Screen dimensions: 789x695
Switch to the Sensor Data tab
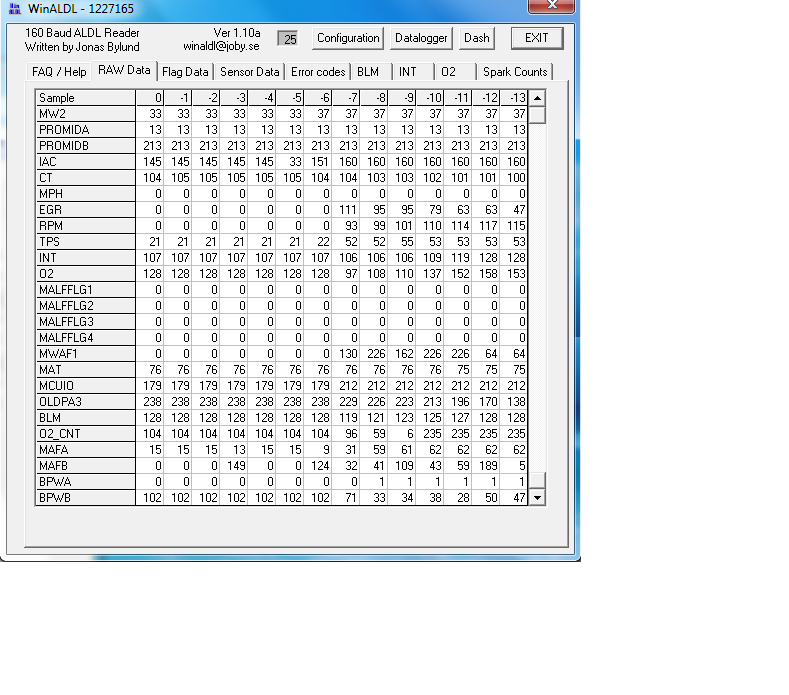coord(249,72)
